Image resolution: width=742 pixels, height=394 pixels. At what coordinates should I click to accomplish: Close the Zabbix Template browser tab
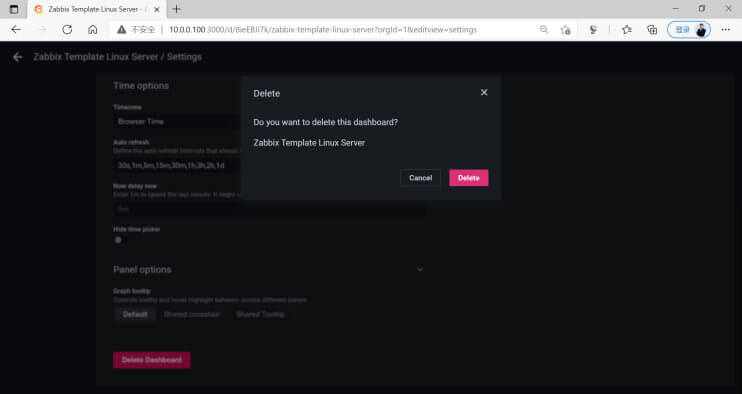[x=157, y=9]
